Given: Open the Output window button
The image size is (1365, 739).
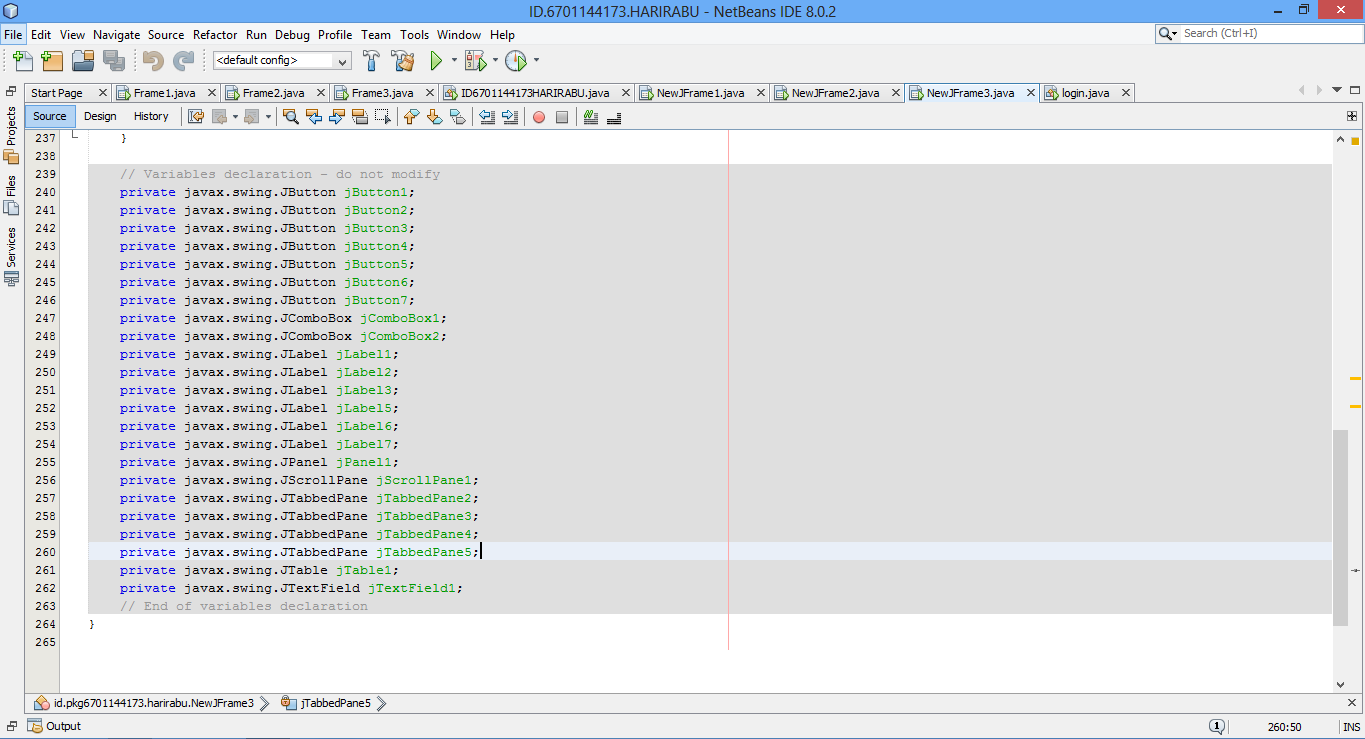Looking at the screenshot, I should point(55,727).
